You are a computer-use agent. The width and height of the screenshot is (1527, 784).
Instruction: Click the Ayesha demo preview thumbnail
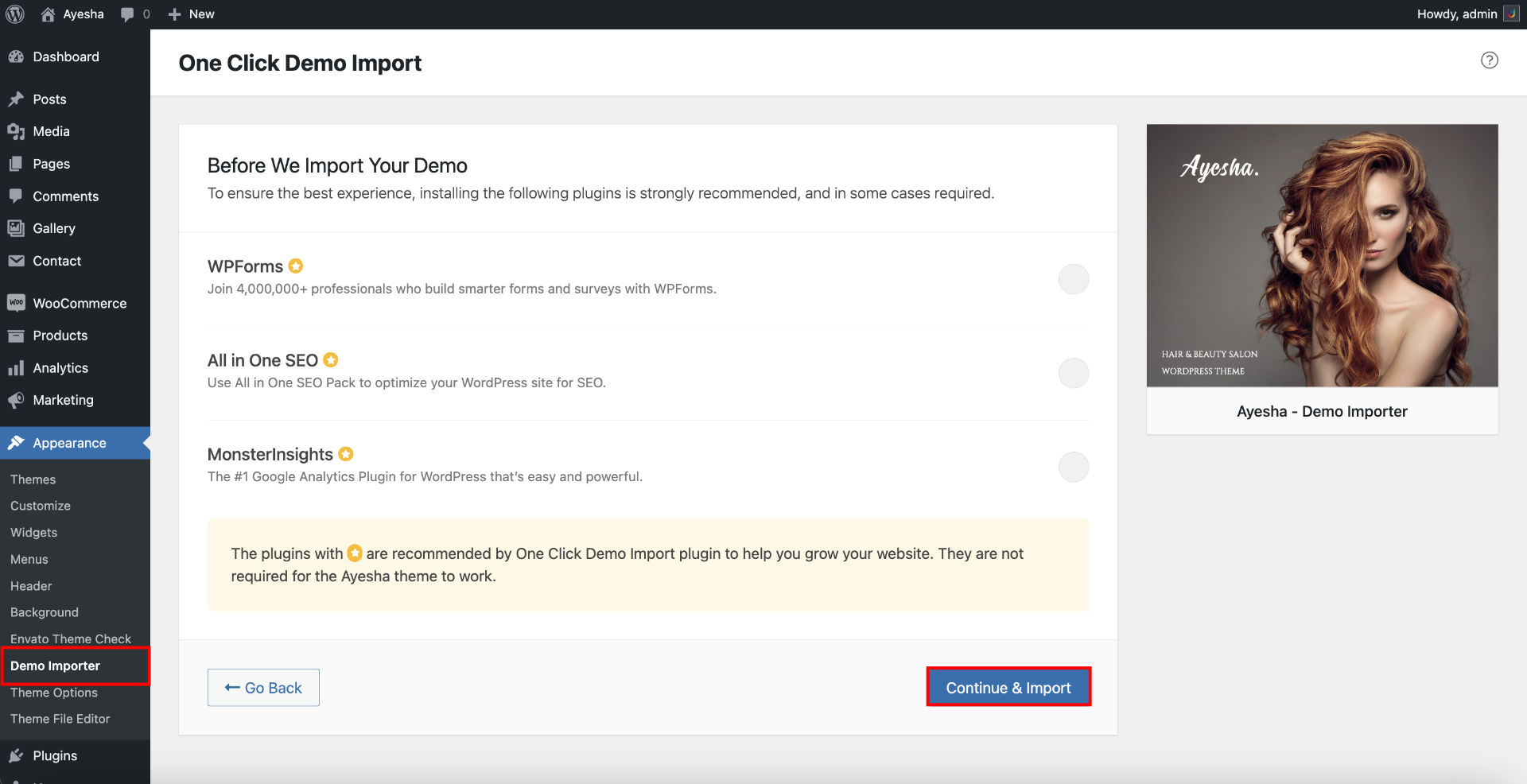pos(1322,255)
